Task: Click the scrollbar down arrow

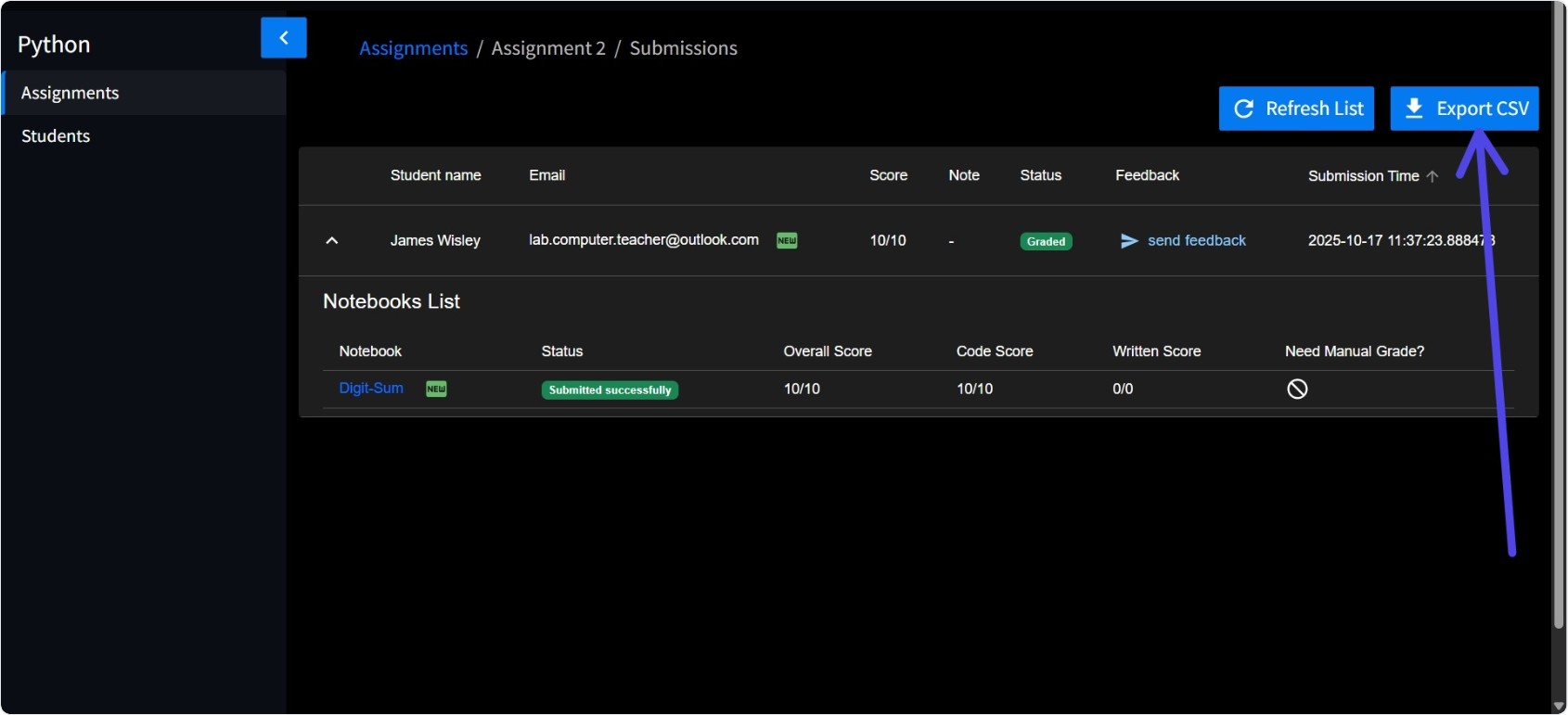Action: click(x=1559, y=706)
